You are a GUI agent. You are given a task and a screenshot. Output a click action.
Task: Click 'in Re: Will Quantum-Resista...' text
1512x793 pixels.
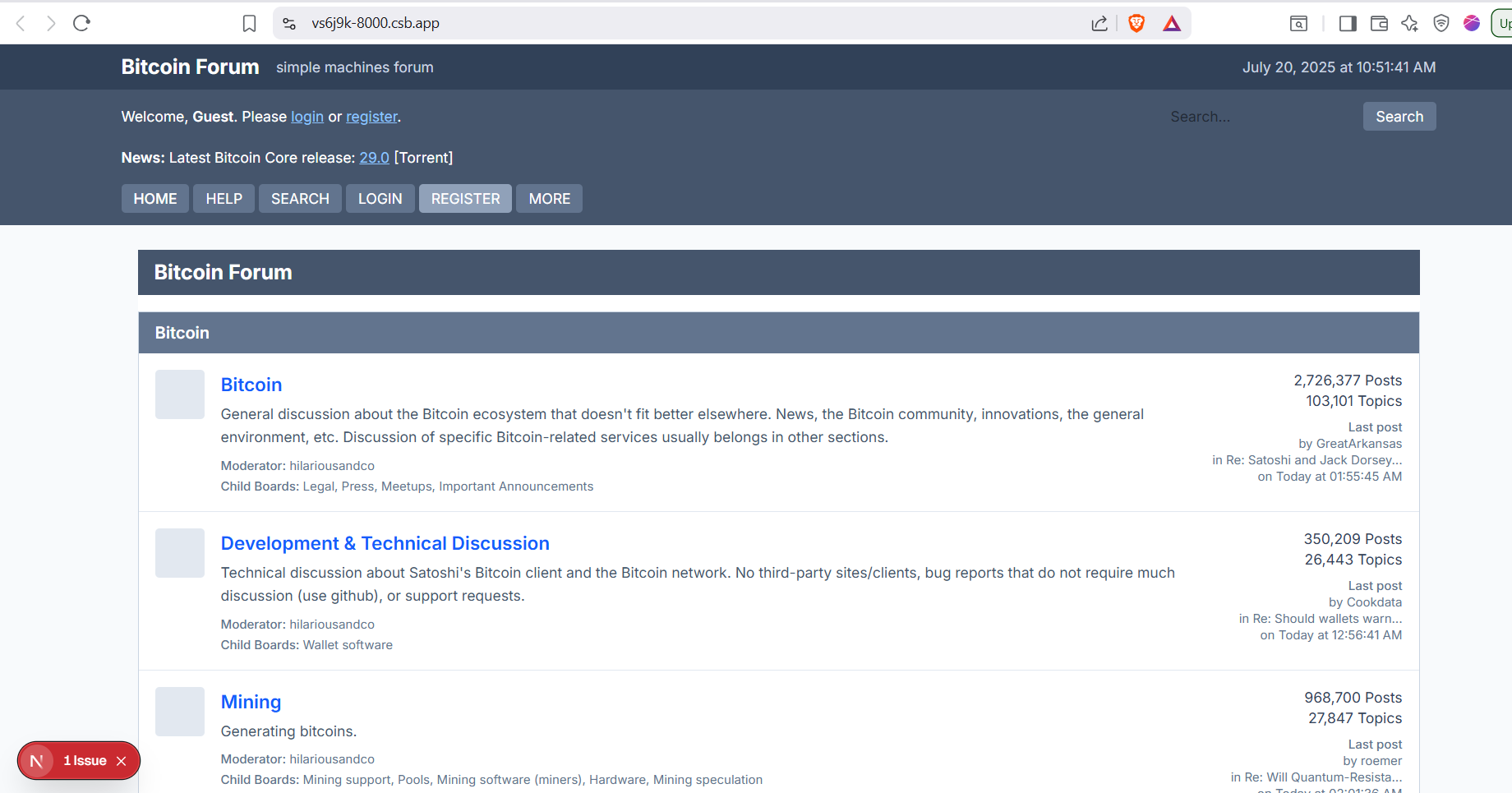click(x=1316, y=777)
